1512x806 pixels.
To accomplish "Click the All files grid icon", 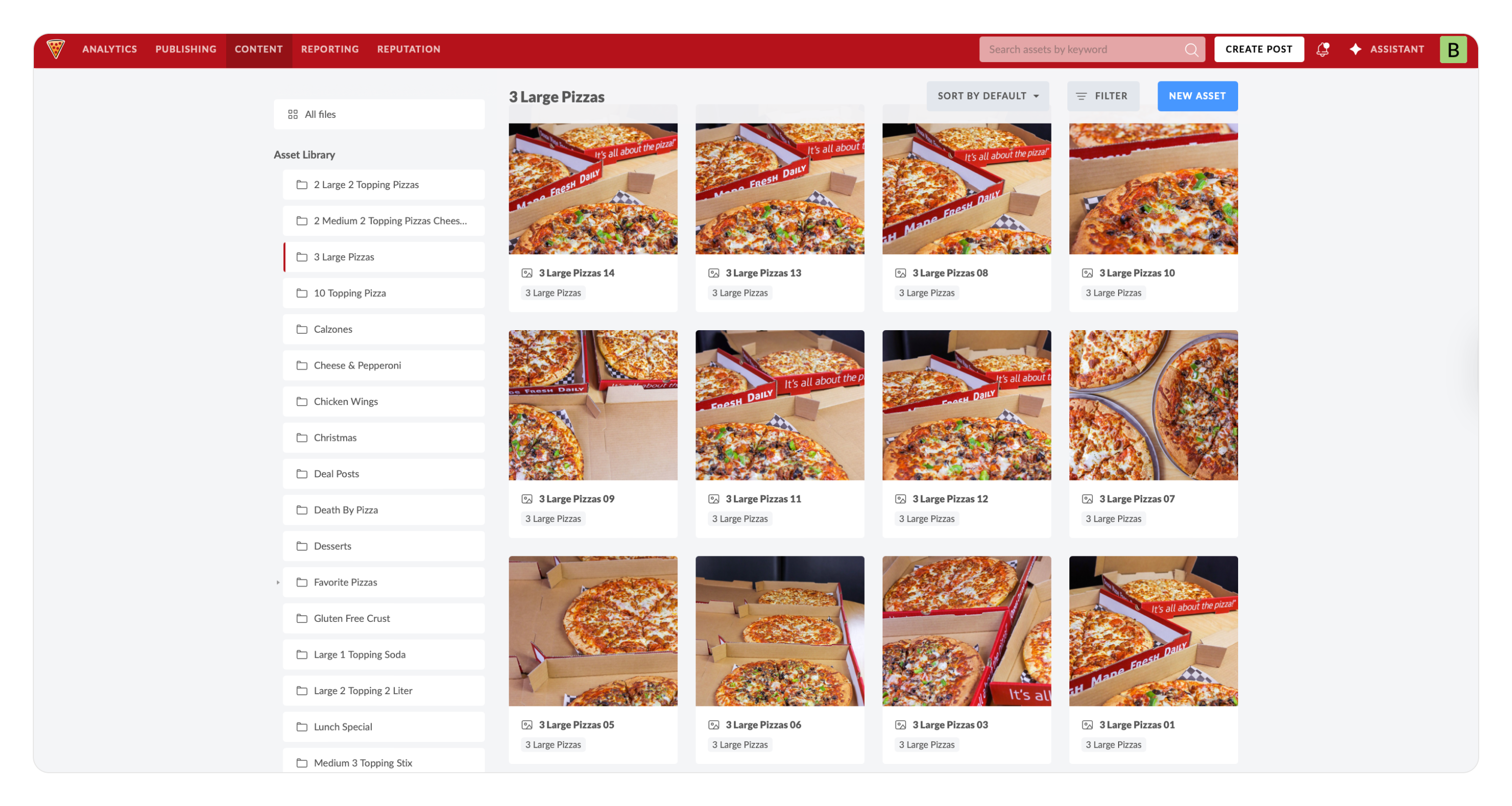I will point(293,114).
